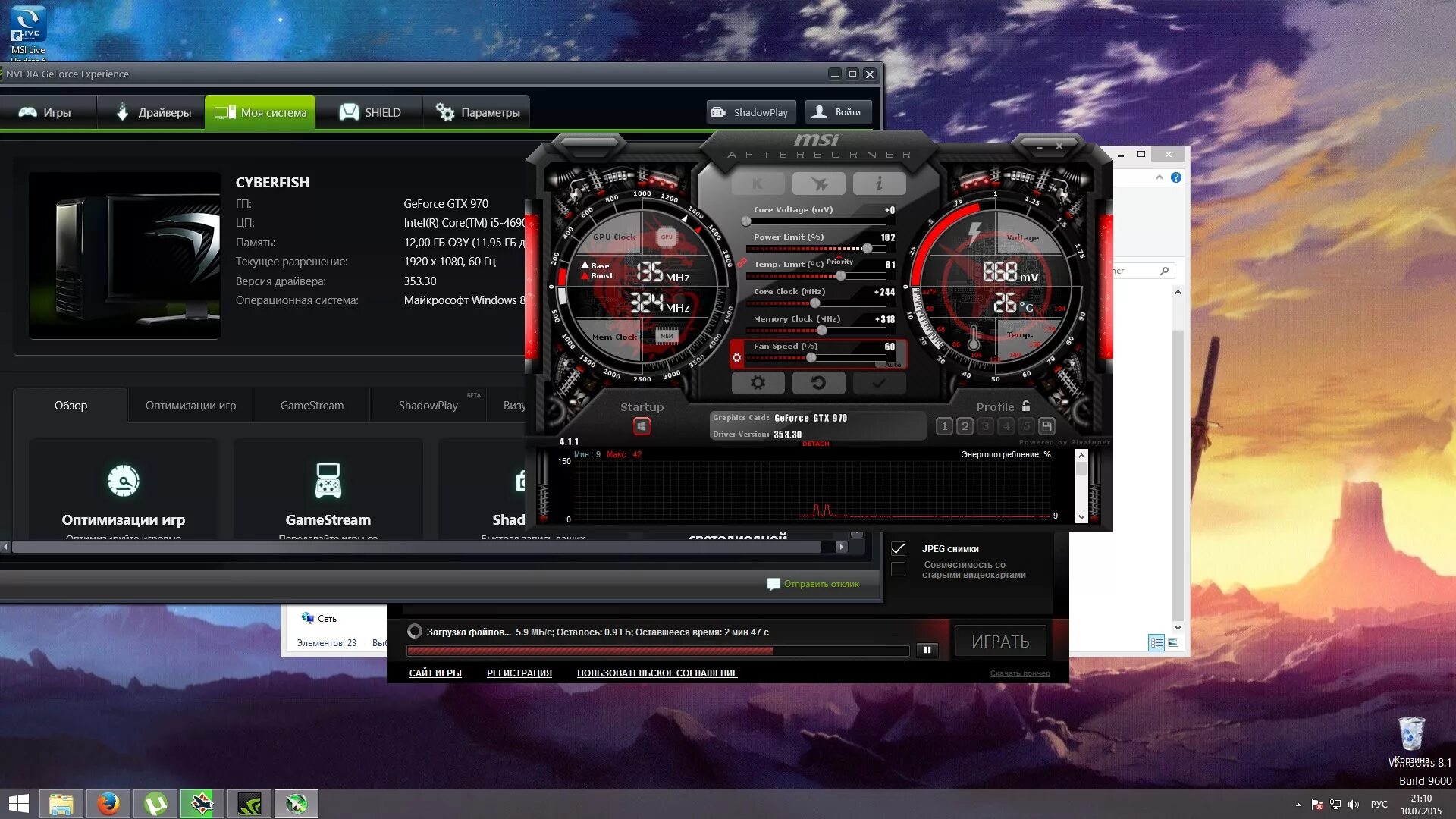Open the САЙТ ИГРЫ link
The height and width of the screenshot is (819, 1456).
pos(435,673)
